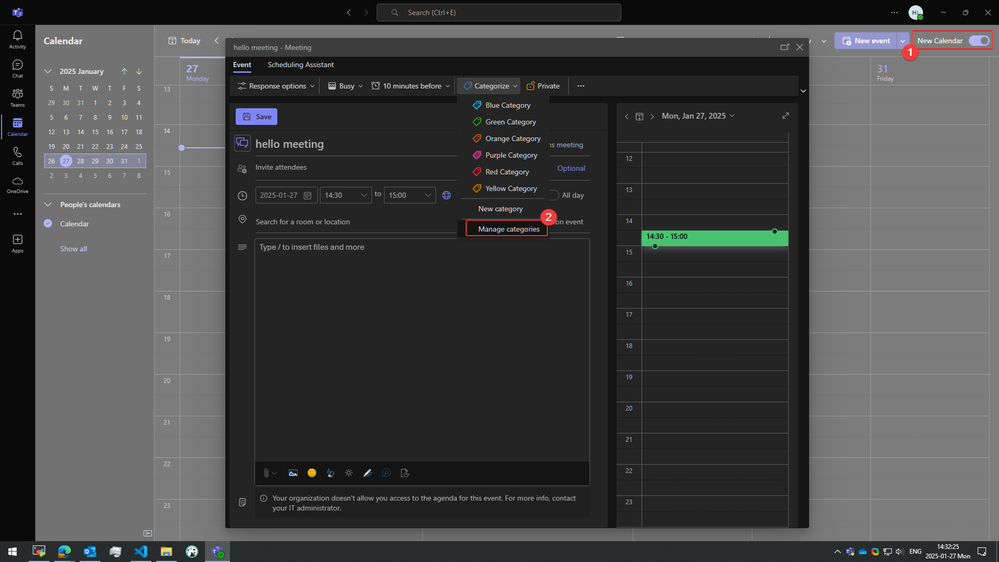Click the Today button
Viewport: 999px width, 562px height.
(183, 41)
